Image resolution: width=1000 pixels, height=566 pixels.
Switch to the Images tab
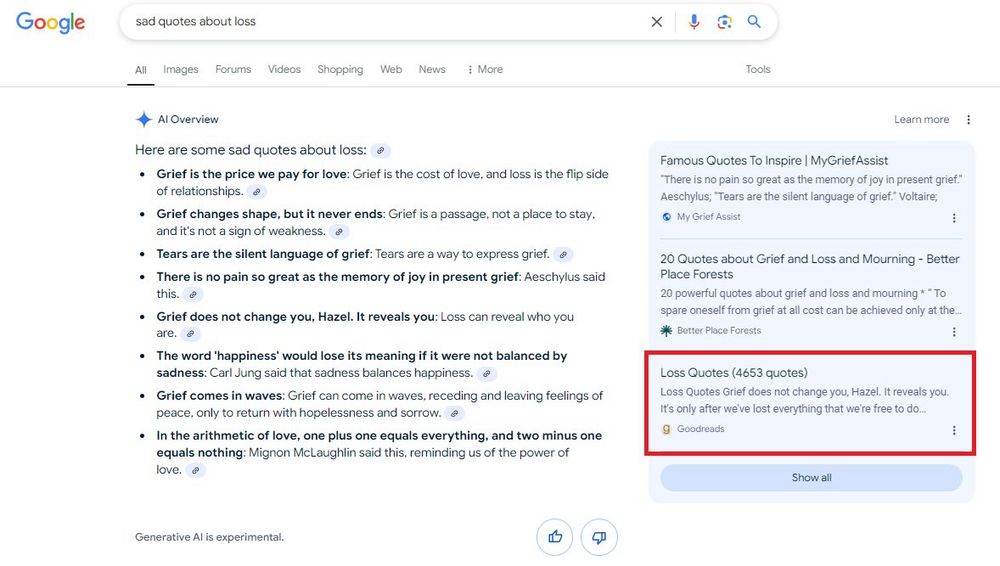tap(180, 69)
